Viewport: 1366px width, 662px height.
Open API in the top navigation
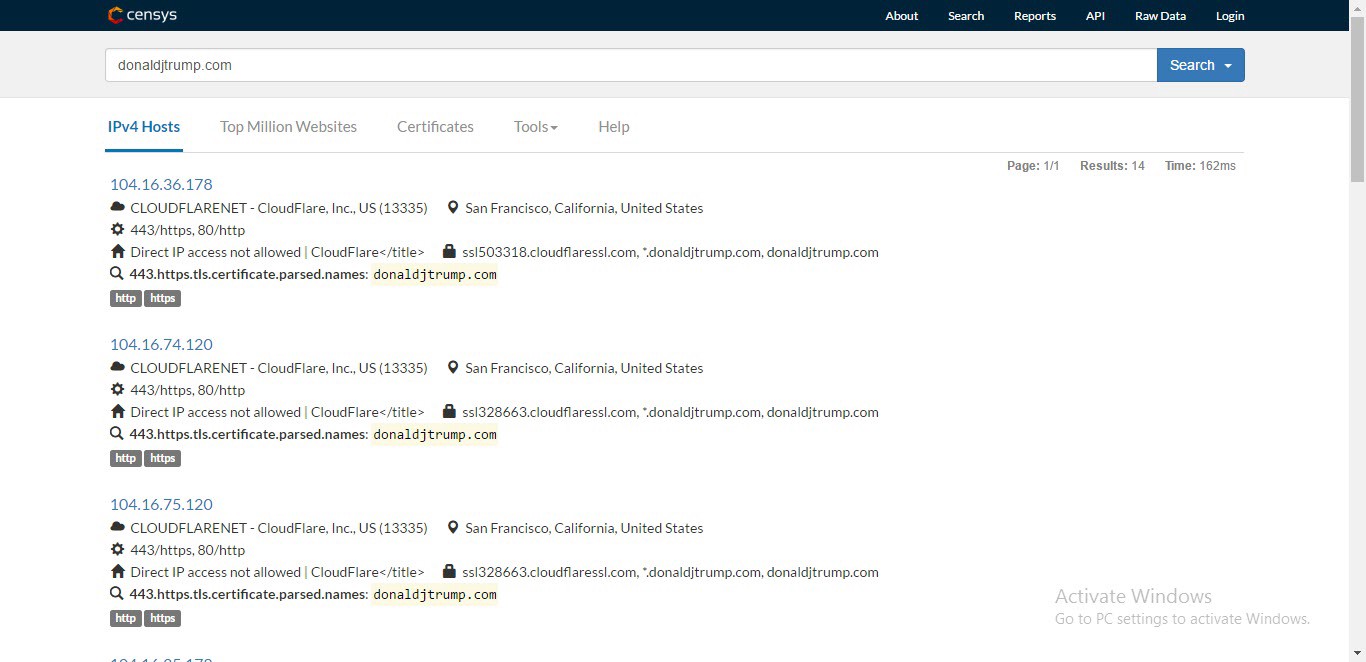(1095, 16)
